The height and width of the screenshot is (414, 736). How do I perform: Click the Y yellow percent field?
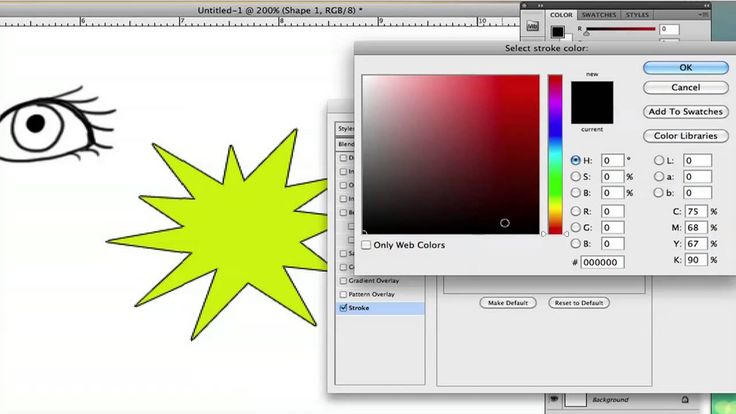pyautogui.click(x=696, y=244)
